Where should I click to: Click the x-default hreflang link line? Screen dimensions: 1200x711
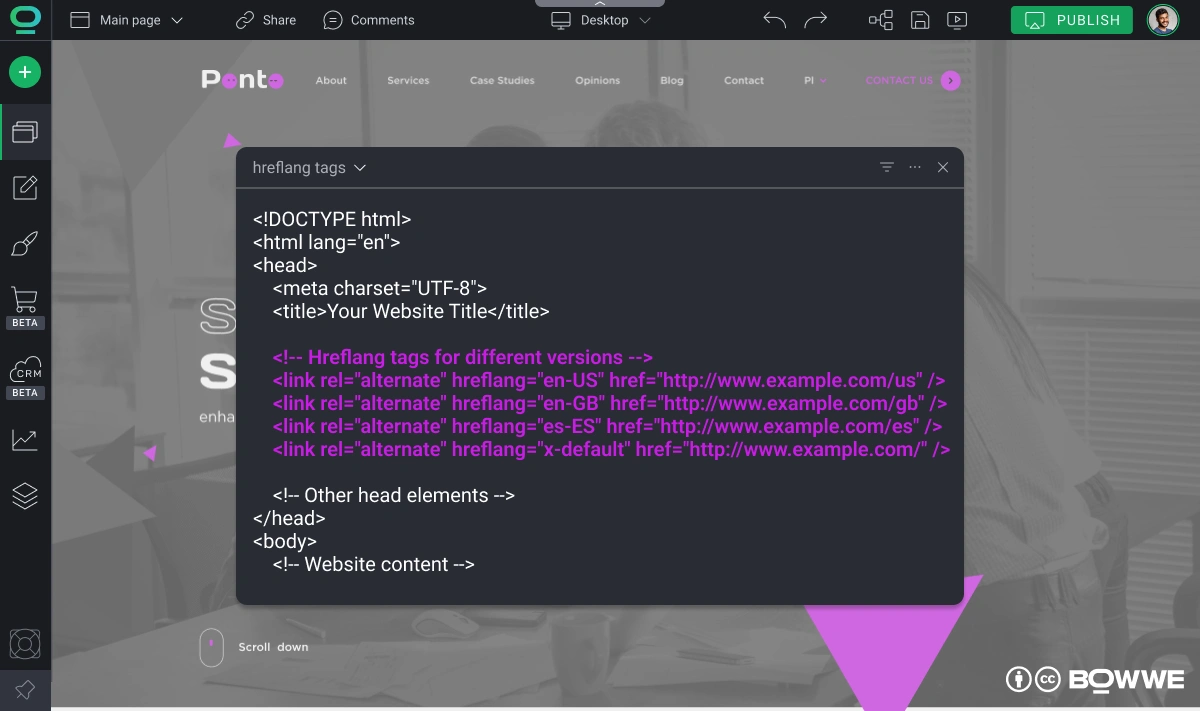611,450
